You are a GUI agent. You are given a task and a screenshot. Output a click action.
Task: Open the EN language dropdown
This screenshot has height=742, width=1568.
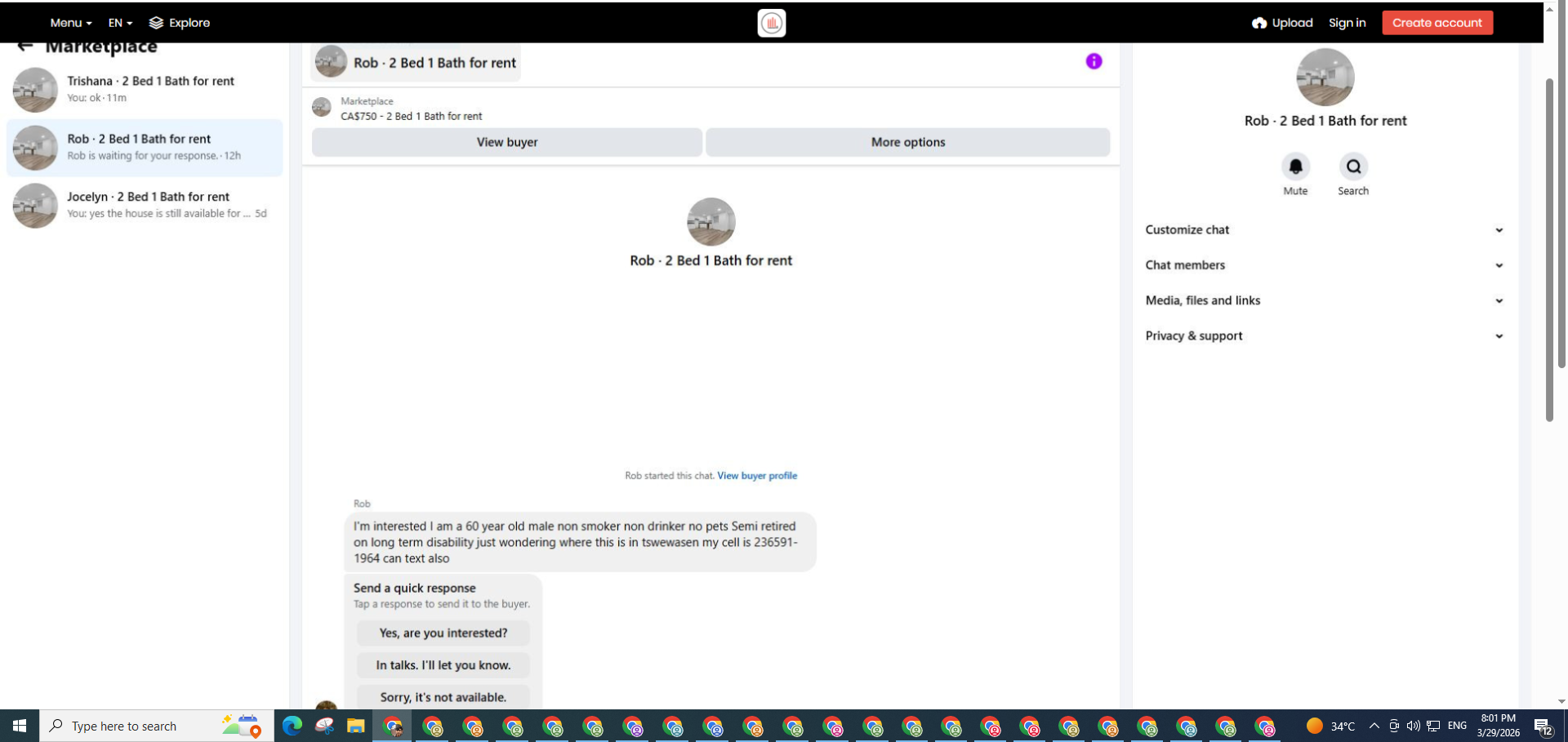[120, 23]
